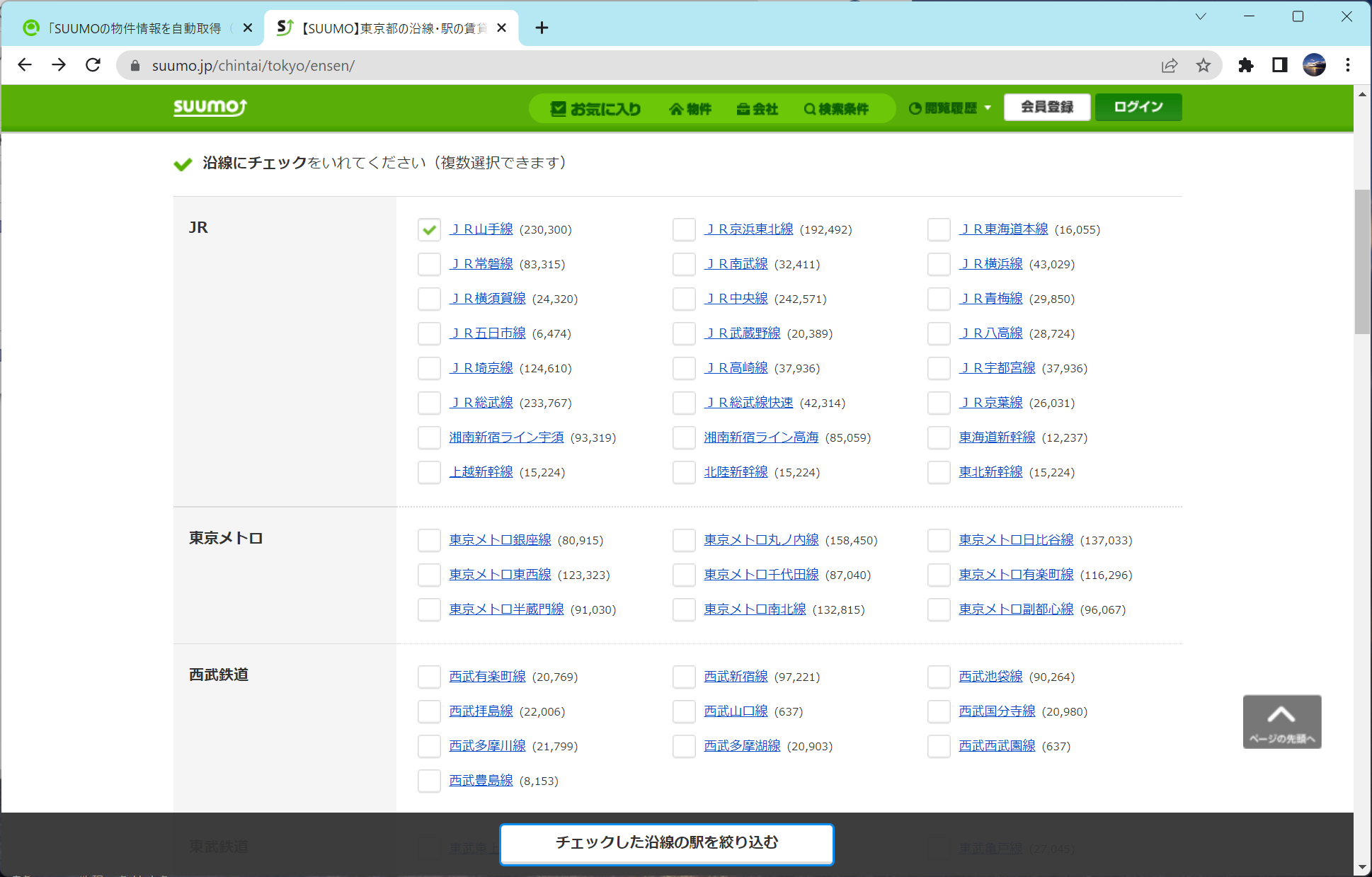The width and height of the screenshot is (1372, 877).
Task: Click the browser back arrow
Action: click(x=25, y=65)
